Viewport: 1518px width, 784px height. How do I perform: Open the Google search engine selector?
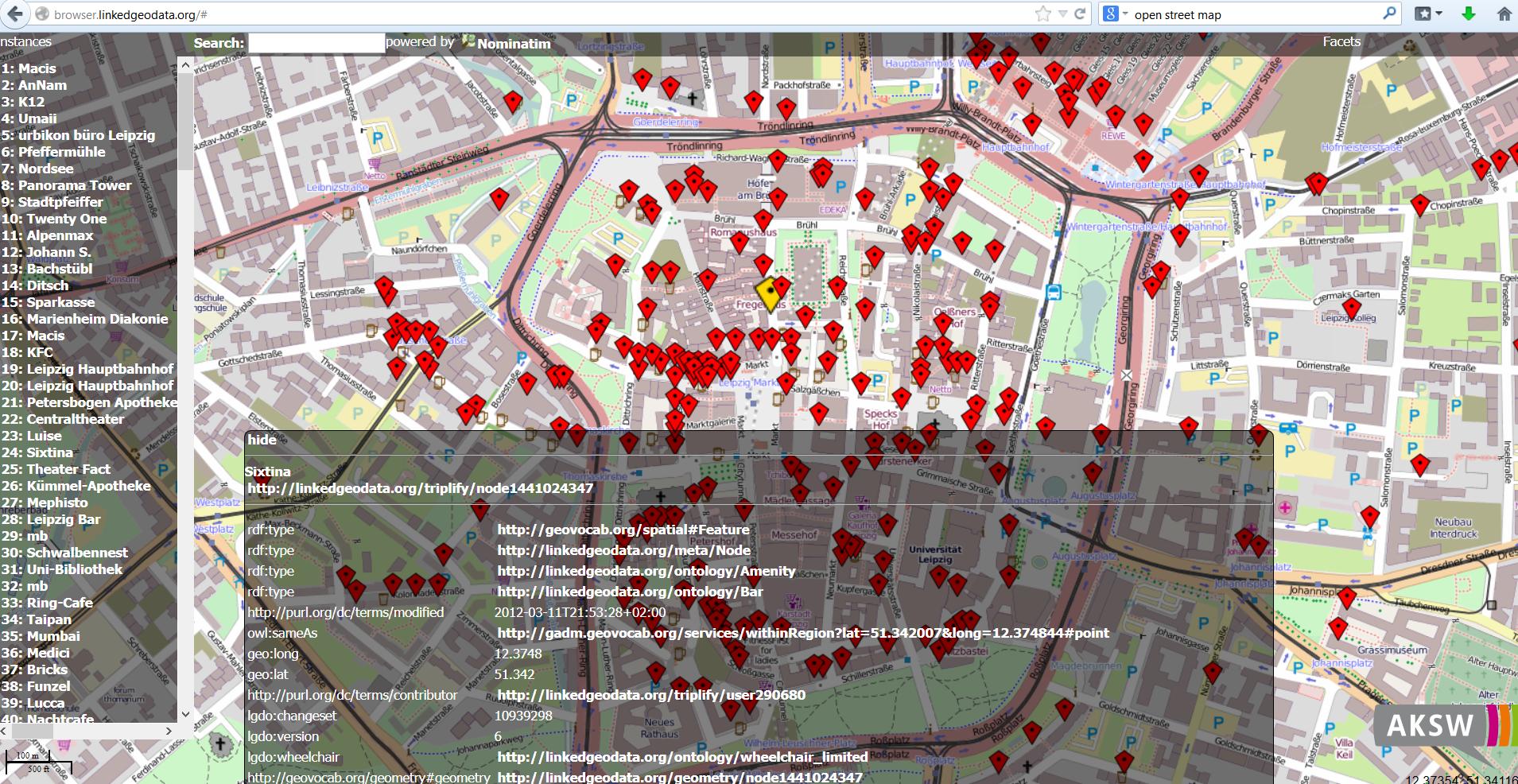click(1115, 14)
